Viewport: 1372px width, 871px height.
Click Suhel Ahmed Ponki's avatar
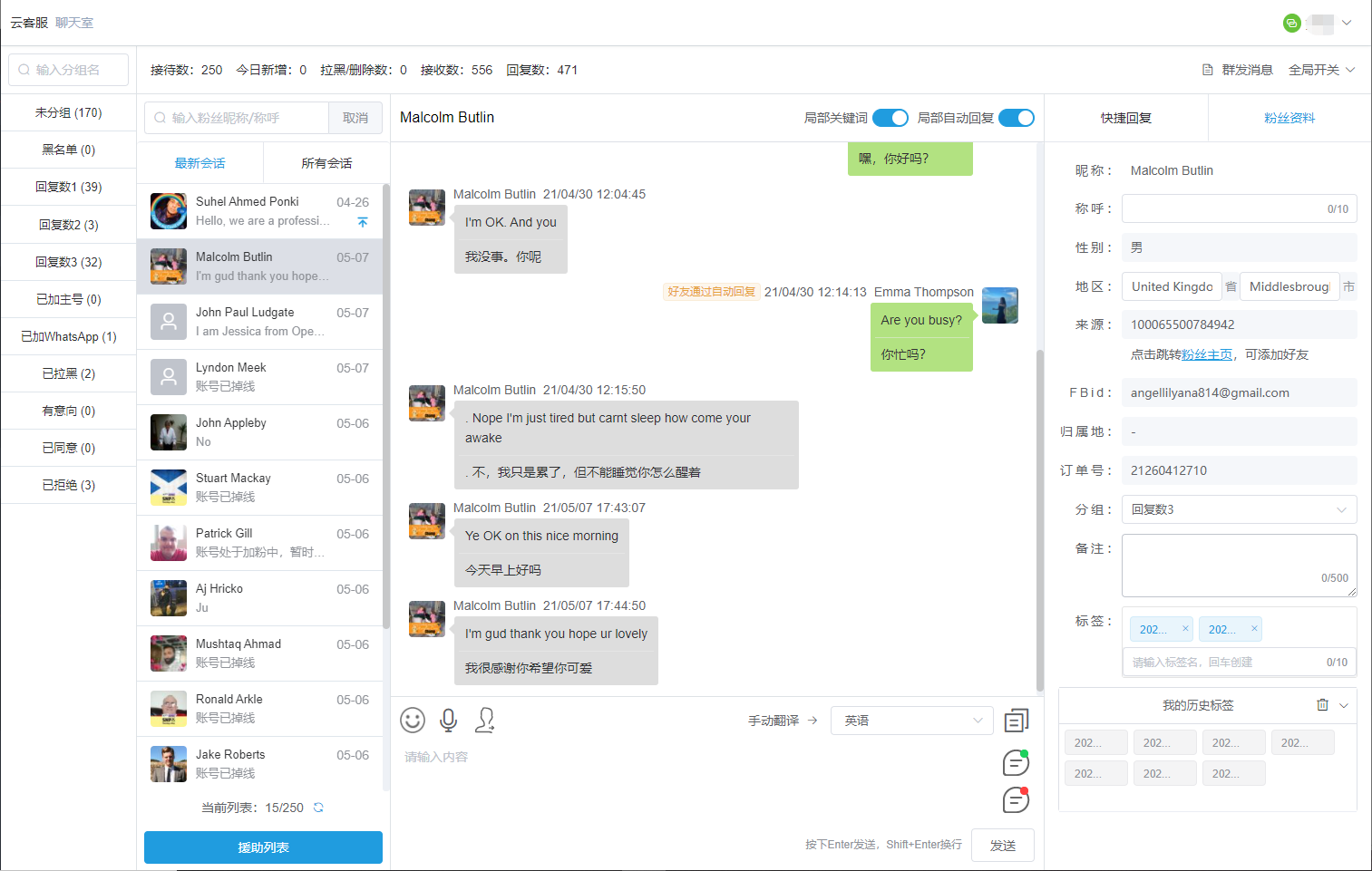pyautogui.click(x=169, y=211)
